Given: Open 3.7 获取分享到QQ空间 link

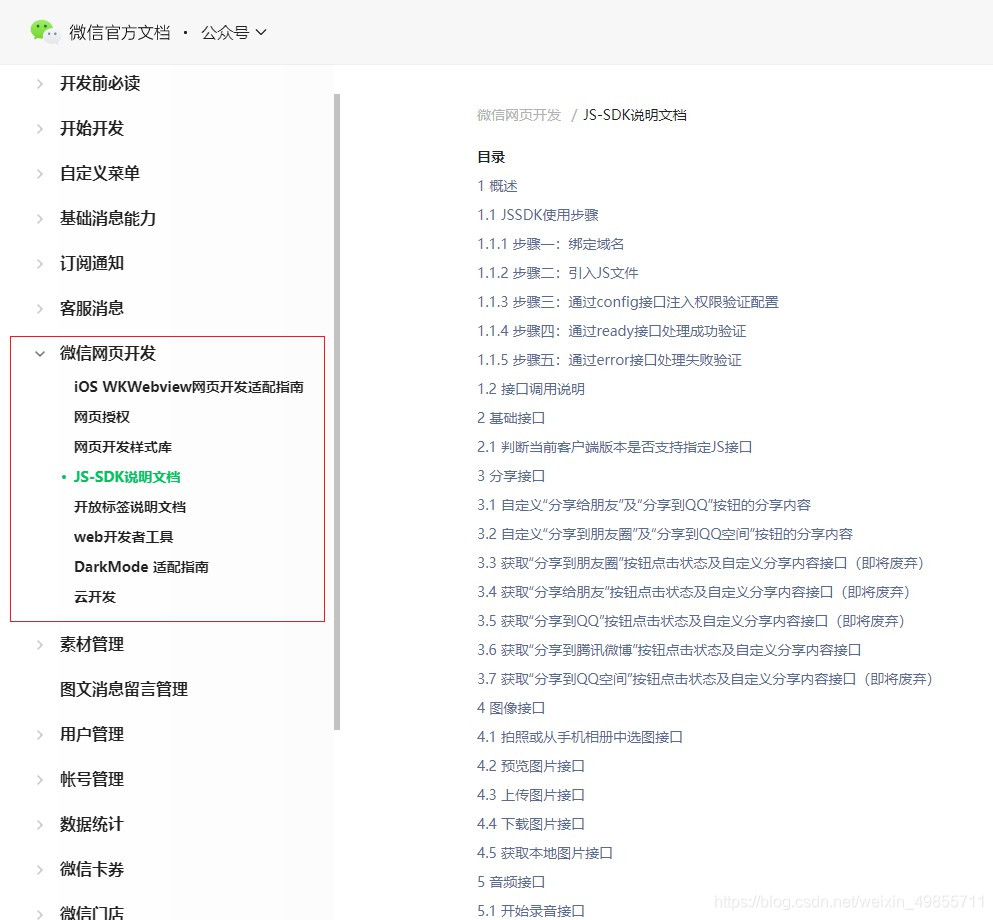Looking at the screenshot, I should (x=705, y=679).
